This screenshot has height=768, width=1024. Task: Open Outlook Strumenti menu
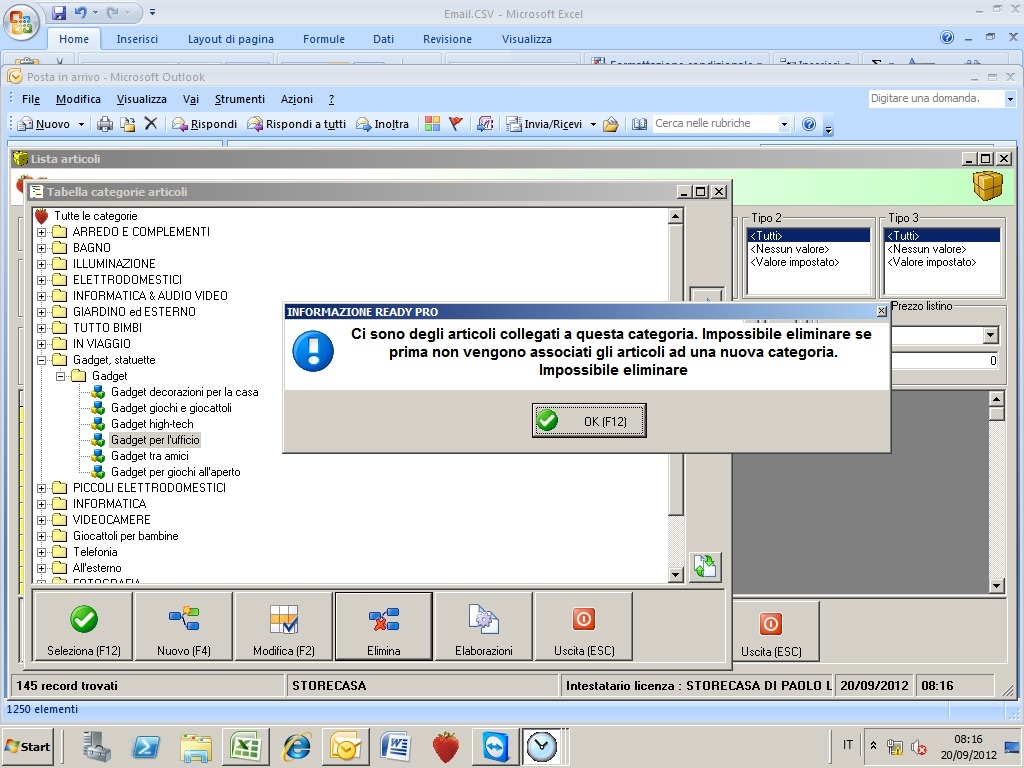[240, 99]
